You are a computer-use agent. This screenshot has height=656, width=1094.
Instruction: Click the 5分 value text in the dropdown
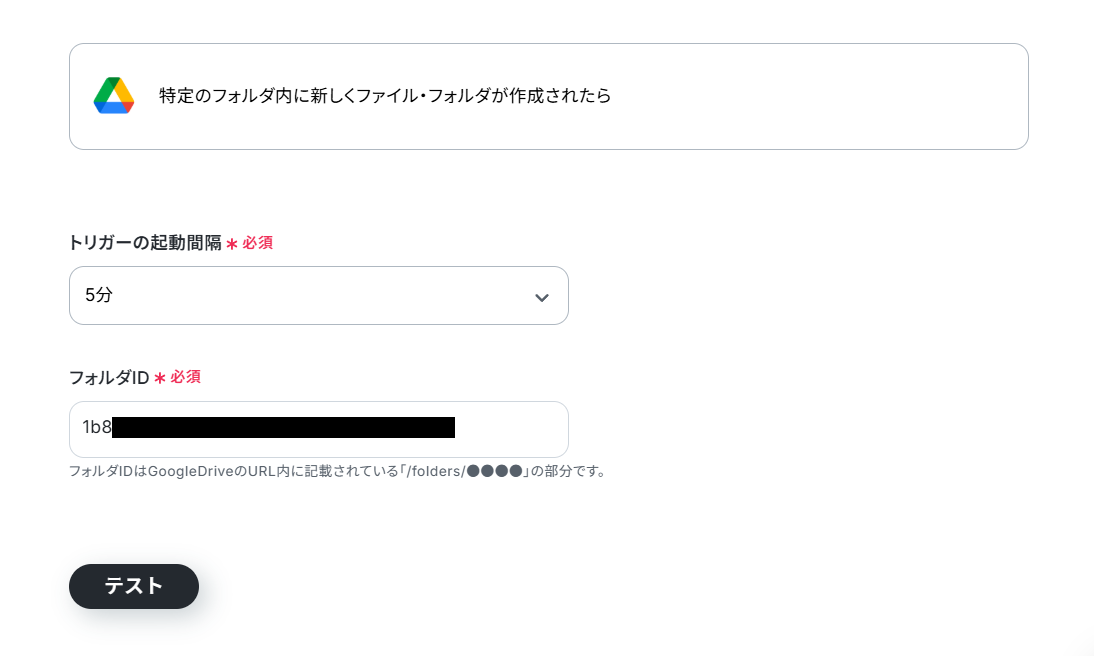point(98,295)
